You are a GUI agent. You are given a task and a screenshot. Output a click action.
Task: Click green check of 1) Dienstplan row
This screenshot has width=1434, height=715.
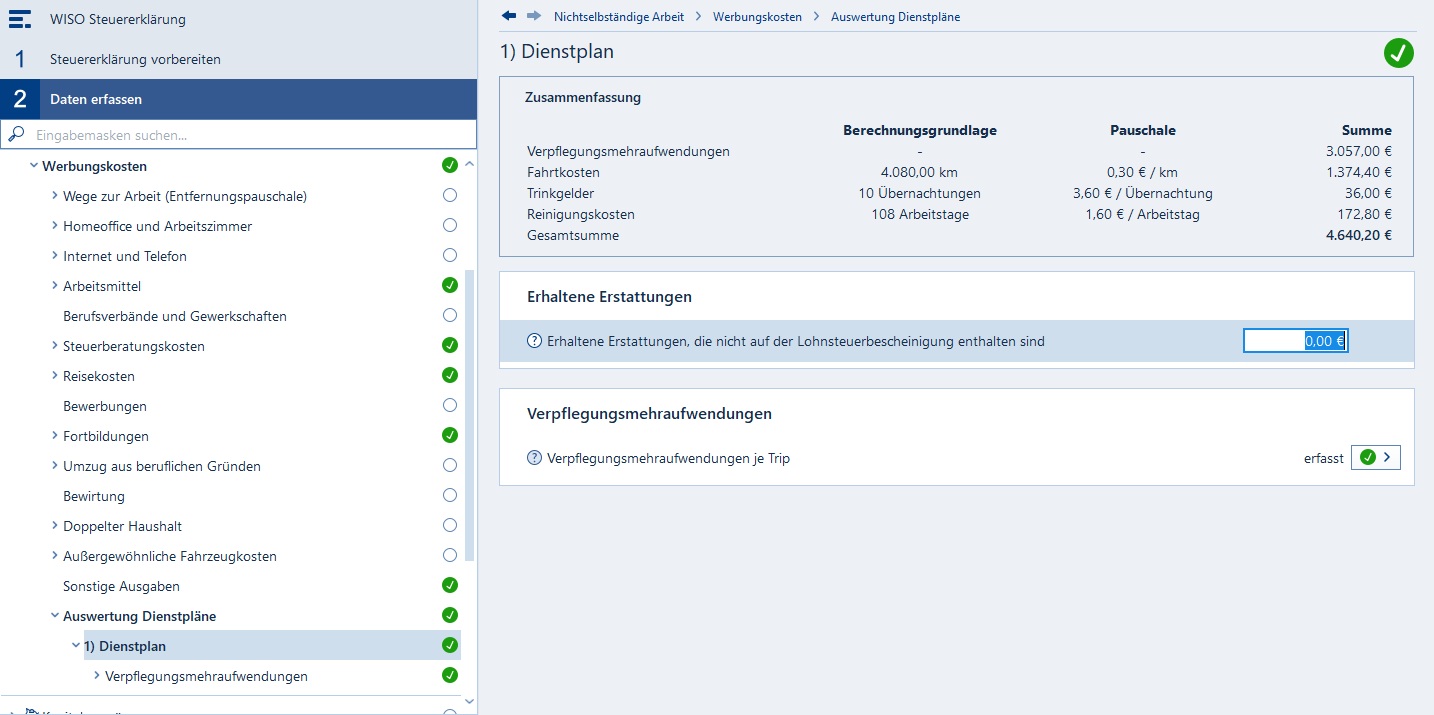pyautogui.click(x=450, y=645)
